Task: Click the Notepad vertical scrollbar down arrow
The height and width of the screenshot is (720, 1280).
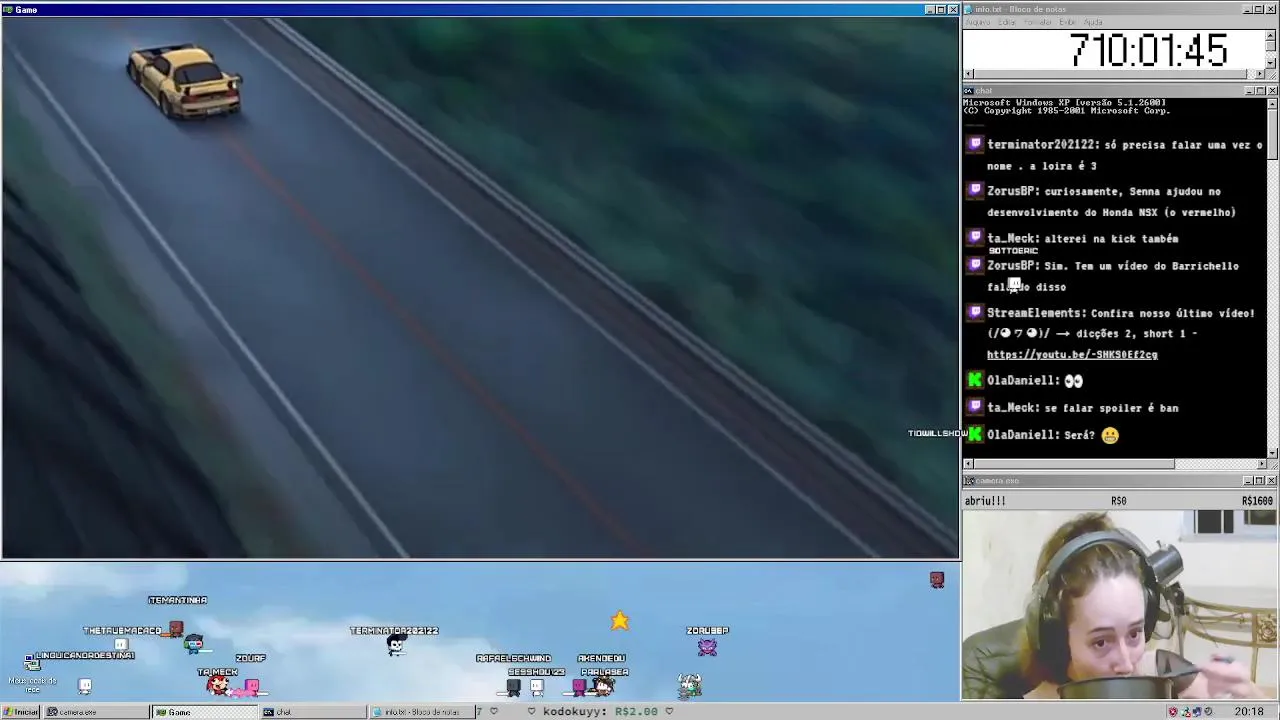Action: pyautogui.click(x=1271, y=63)
